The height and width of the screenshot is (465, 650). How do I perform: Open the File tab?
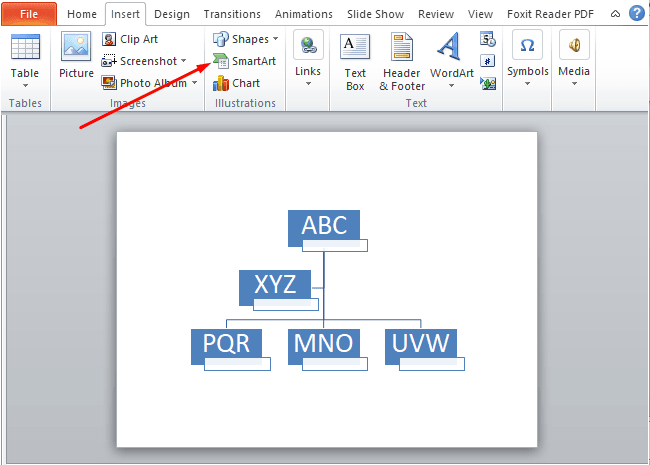pyautogui.click(x=29, y=14)
